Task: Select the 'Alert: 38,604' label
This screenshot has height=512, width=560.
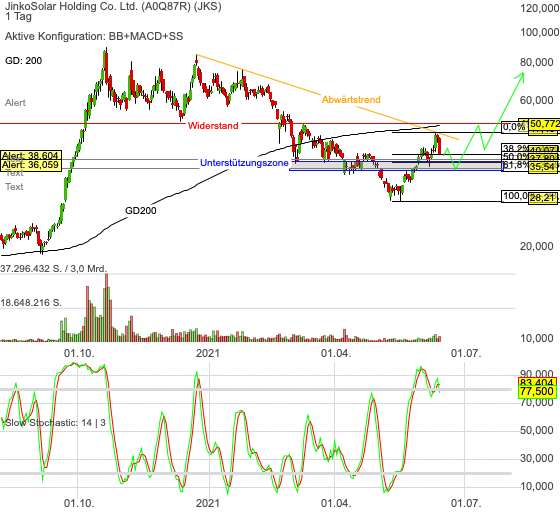Action: [x=31, y=155]
